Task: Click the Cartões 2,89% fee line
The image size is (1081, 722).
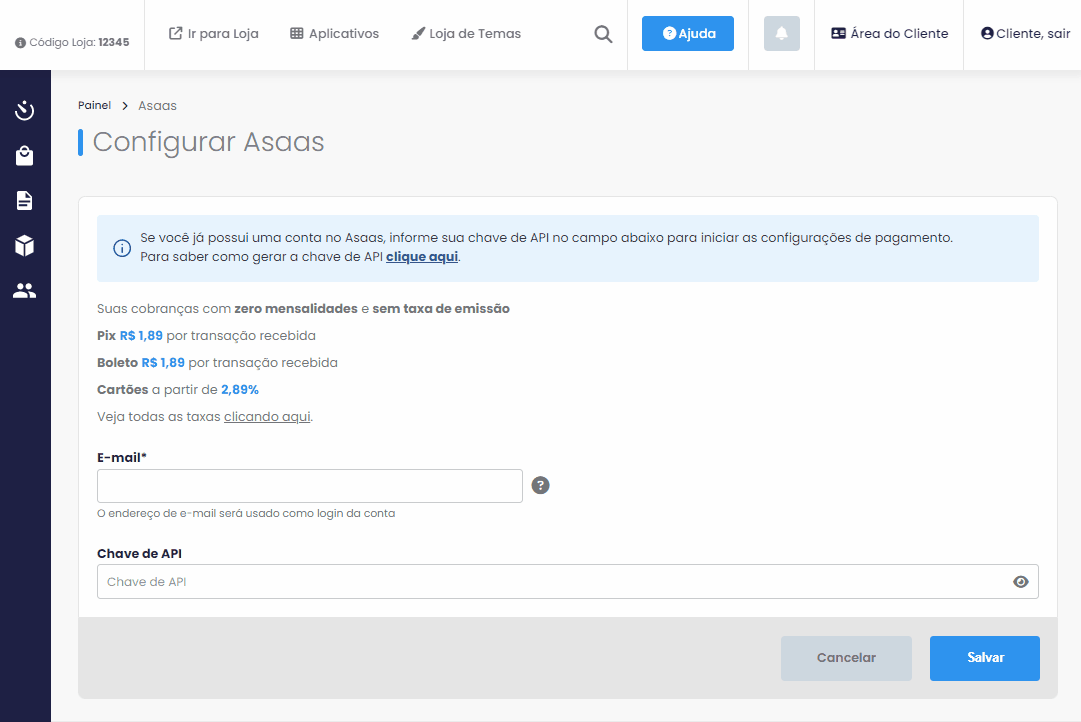Action: click(x=178, y=390)
